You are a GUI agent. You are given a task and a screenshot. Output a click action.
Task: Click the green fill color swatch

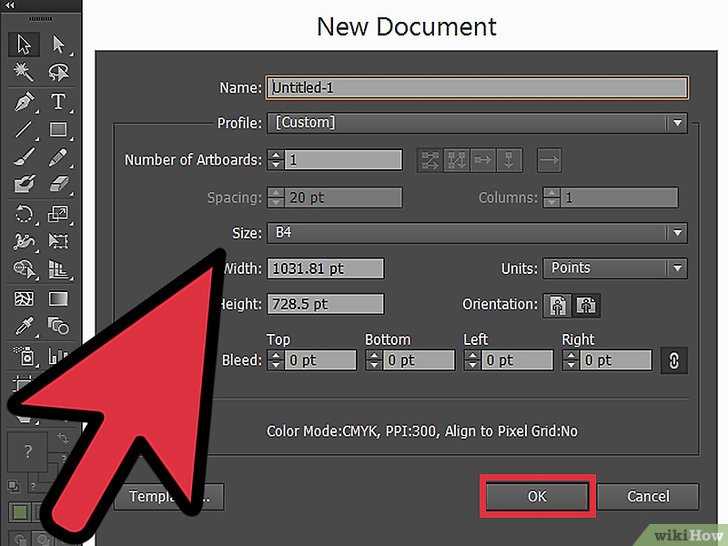click(20, 513)
